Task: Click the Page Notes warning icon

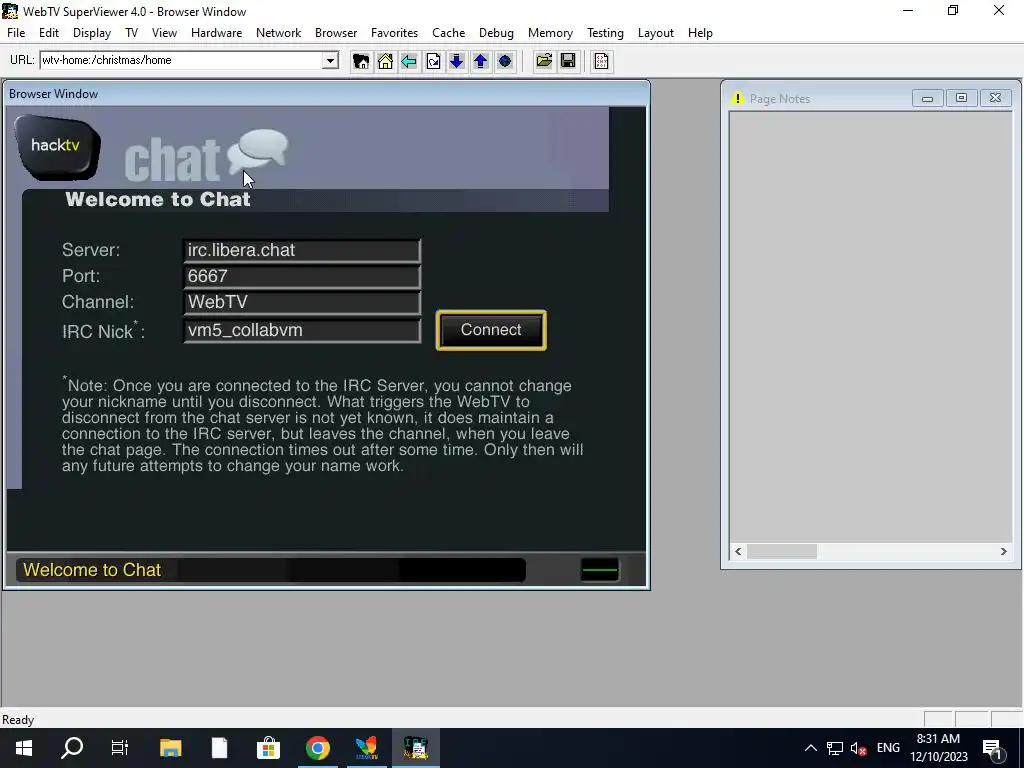Action: (x=737, y=99)
